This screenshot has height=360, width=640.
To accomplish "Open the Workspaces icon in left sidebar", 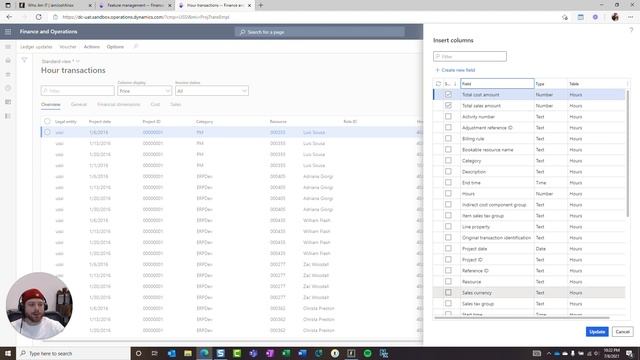I will point(8,102).
